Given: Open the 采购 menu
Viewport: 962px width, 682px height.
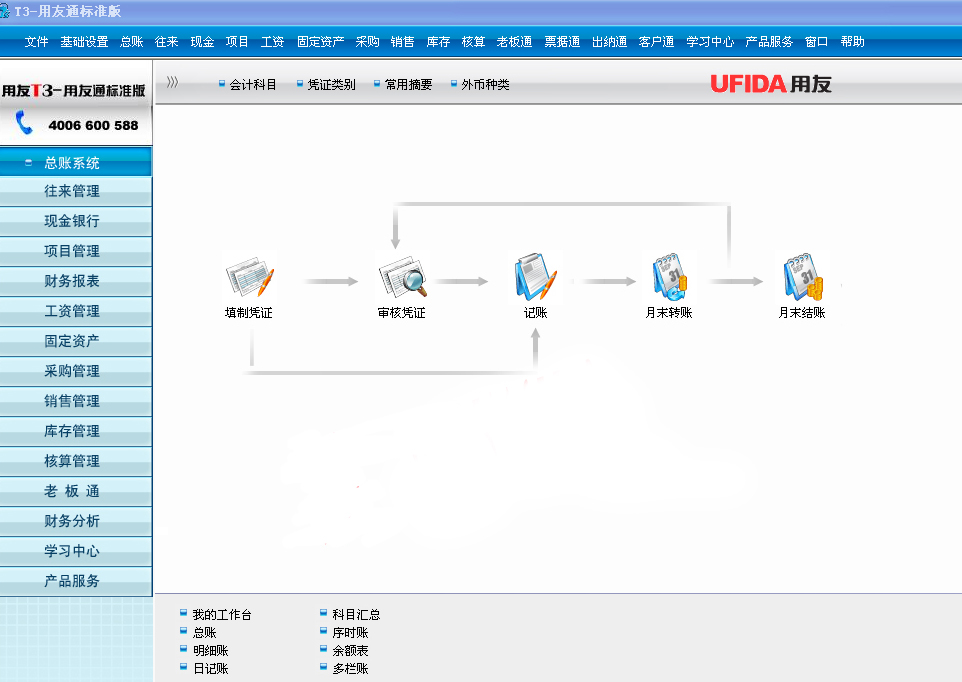Looking at the screenshot, I should point(367,42).
